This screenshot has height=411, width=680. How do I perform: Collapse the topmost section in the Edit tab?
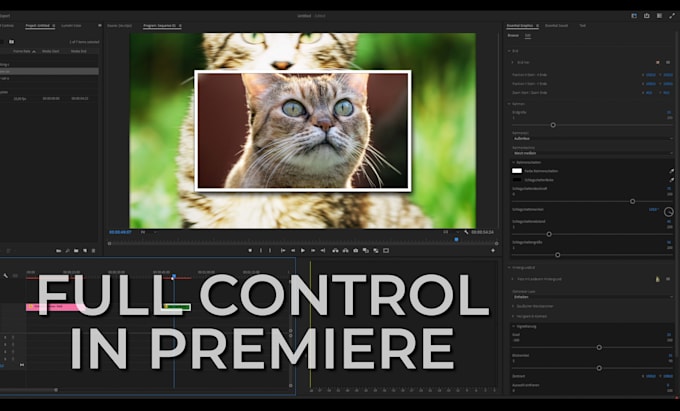509,51
